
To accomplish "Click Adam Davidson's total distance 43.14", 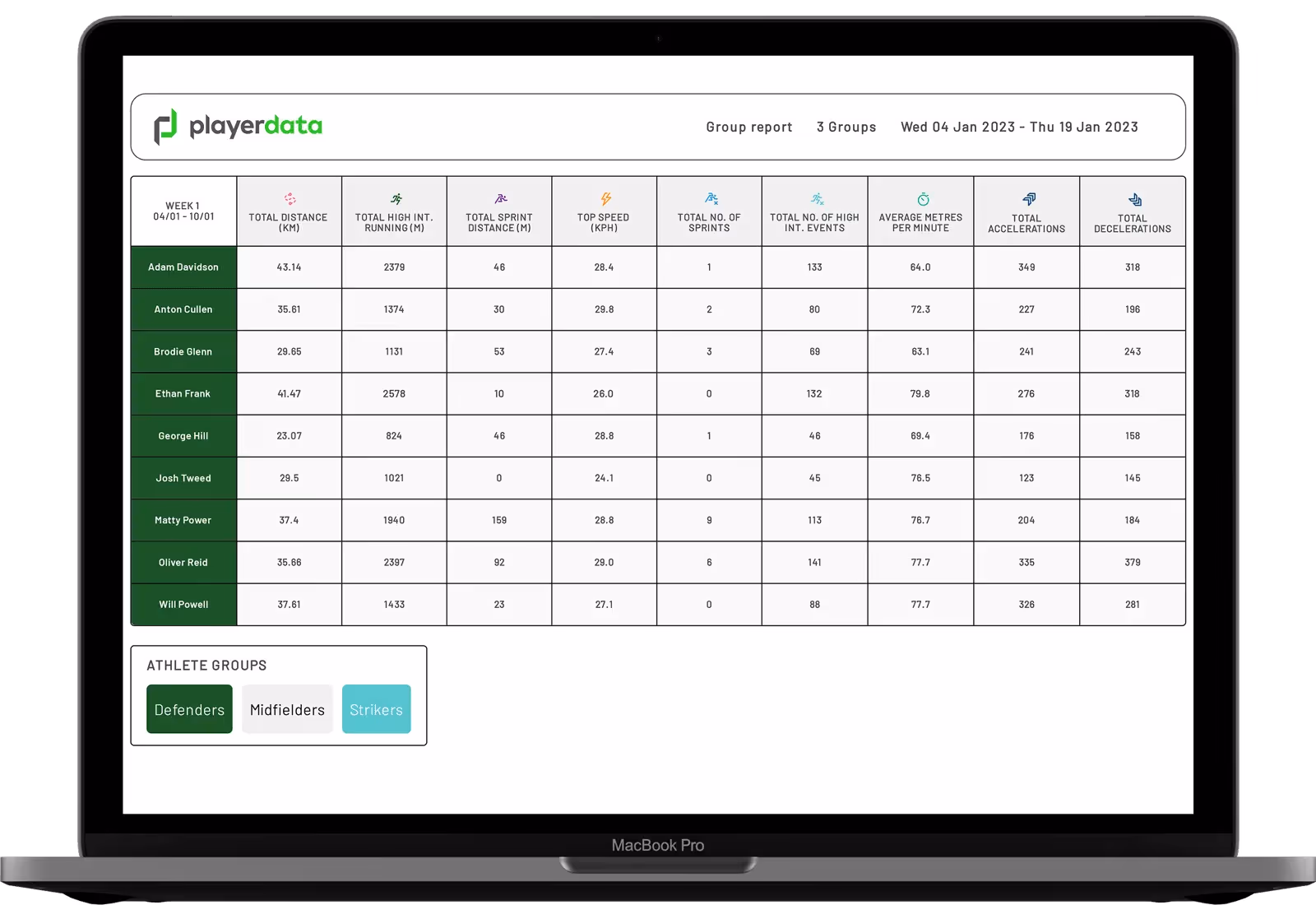I will [290, 267].
